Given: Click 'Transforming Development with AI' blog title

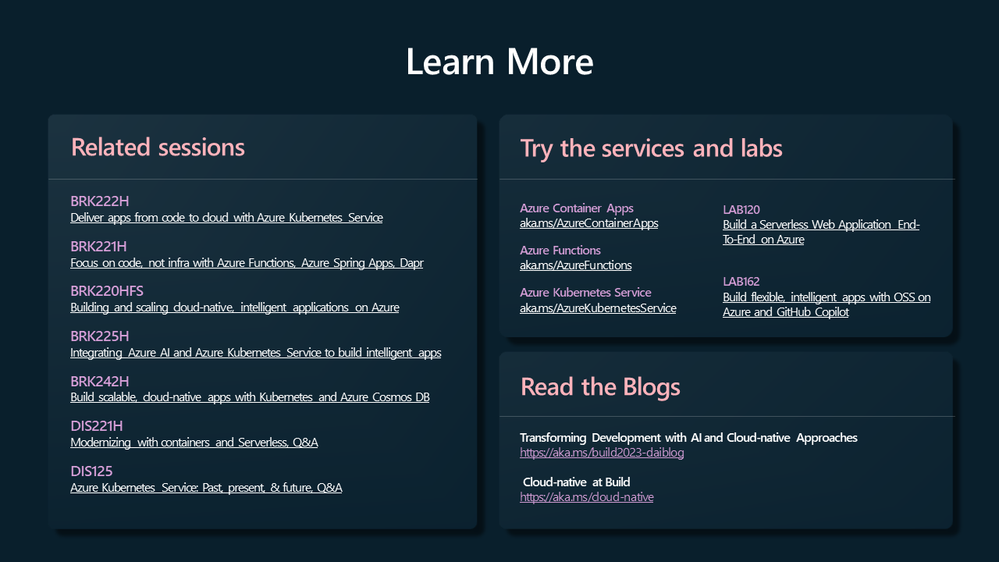Looking at the screenshot, I should point(688,438).
